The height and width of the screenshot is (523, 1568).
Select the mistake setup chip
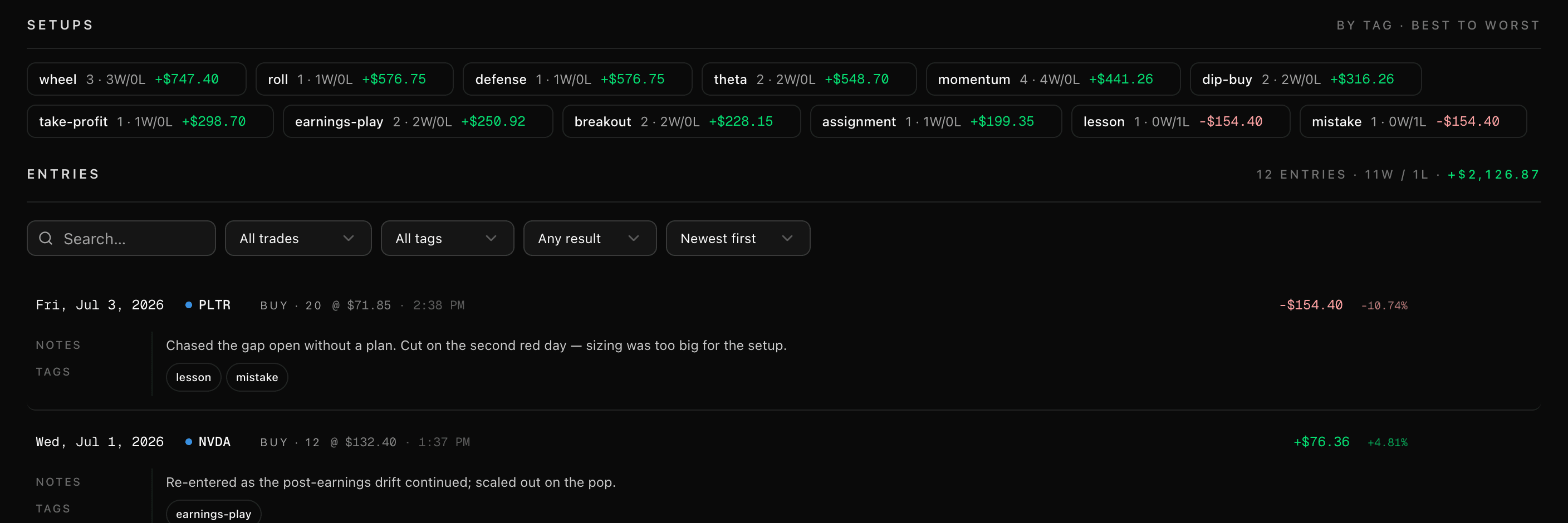(x=1413, y=122)
